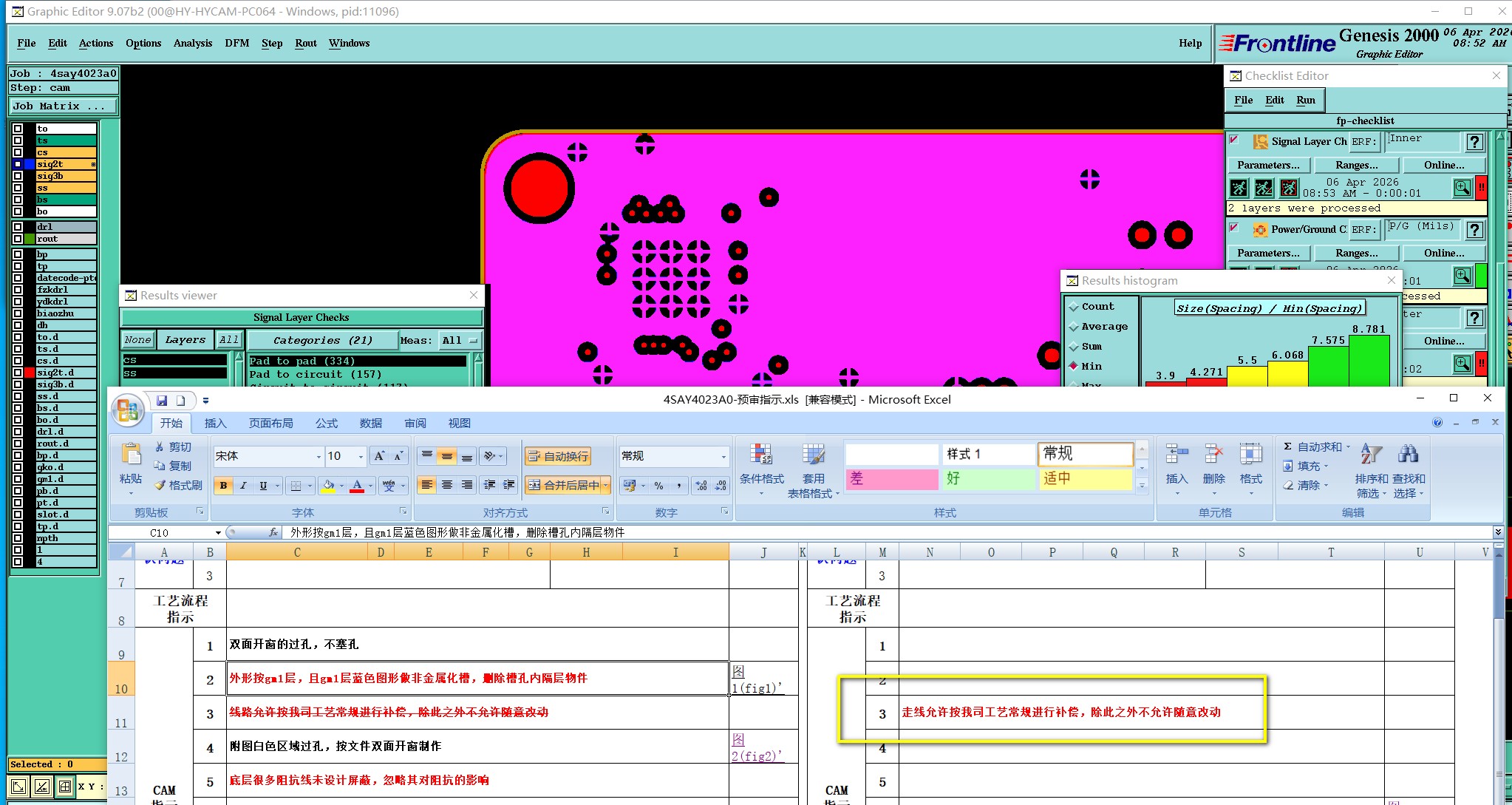Click the Format Painter (格式刷) icon
1512x805 pixels.
pos(160,486)
